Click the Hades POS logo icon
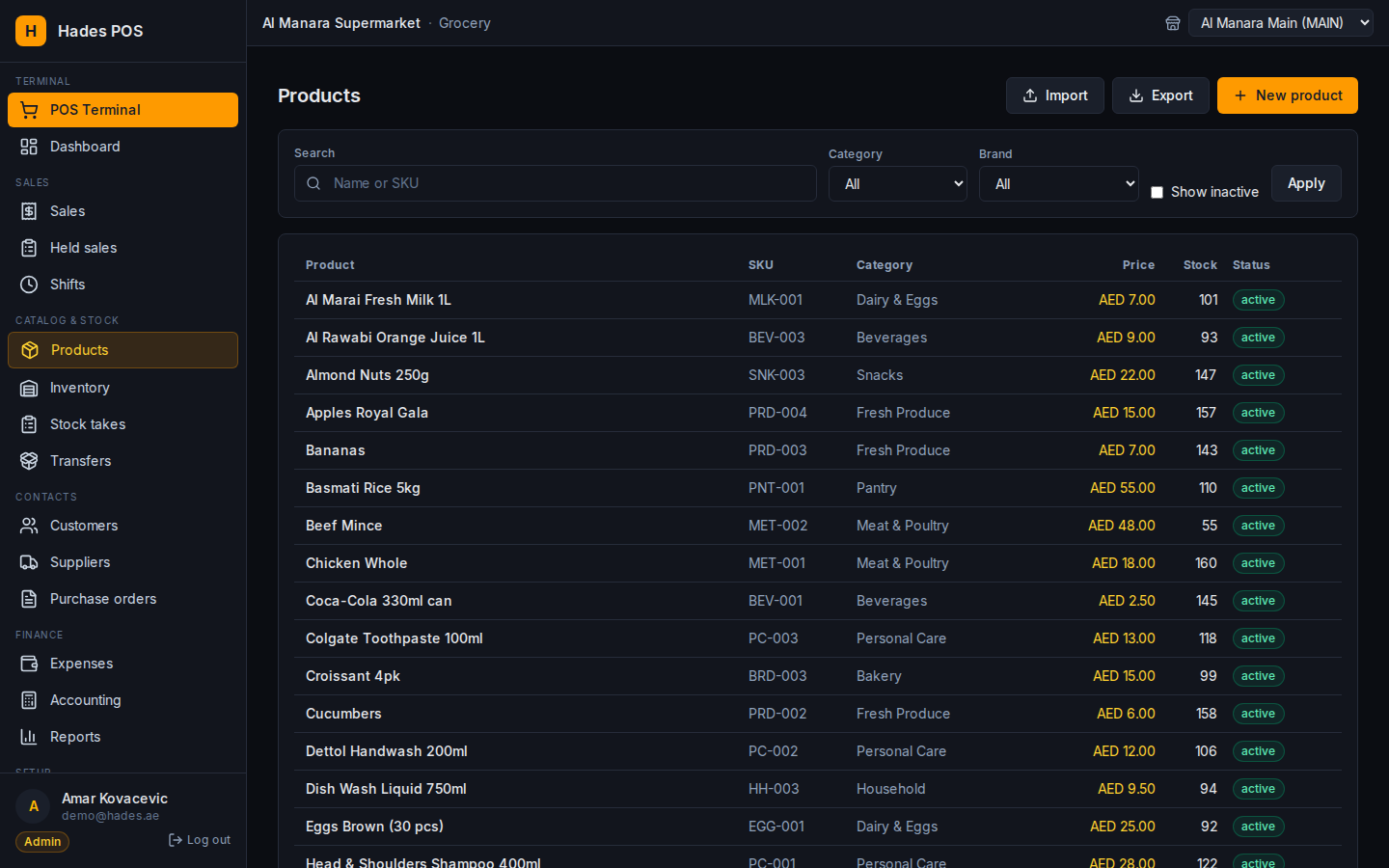The image size is (1389, 868). click(31, 31)
